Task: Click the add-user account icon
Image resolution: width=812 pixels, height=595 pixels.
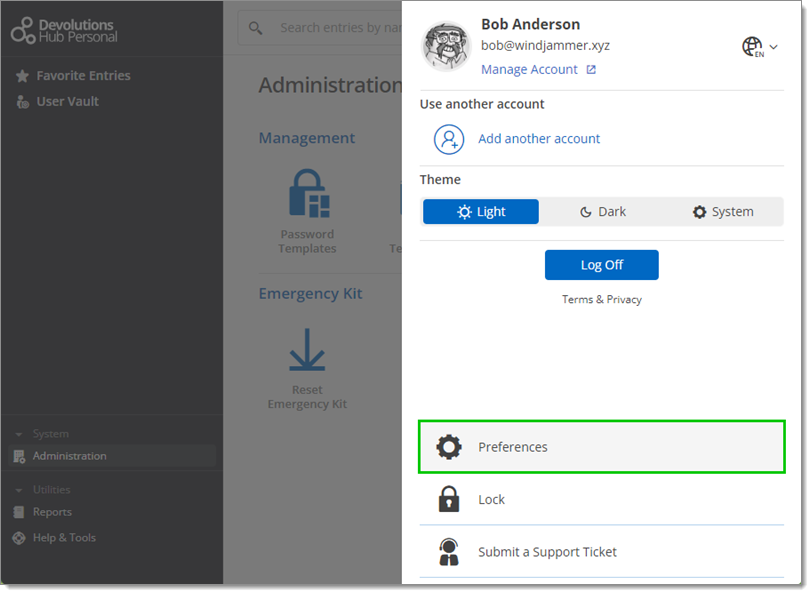Action: [x=448, y=139]
